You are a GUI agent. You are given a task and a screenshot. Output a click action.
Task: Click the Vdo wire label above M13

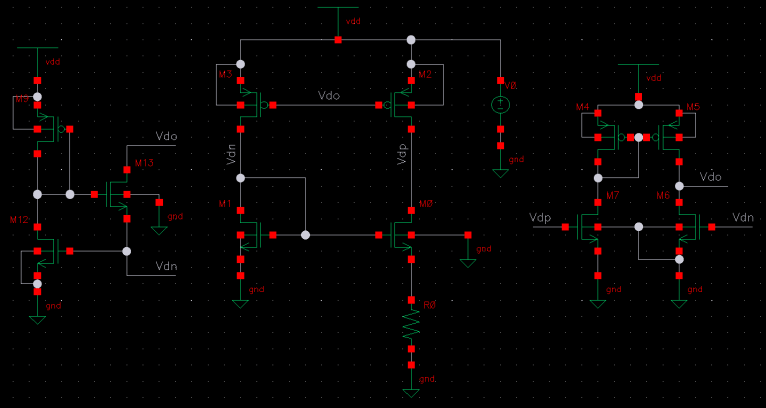166,136
